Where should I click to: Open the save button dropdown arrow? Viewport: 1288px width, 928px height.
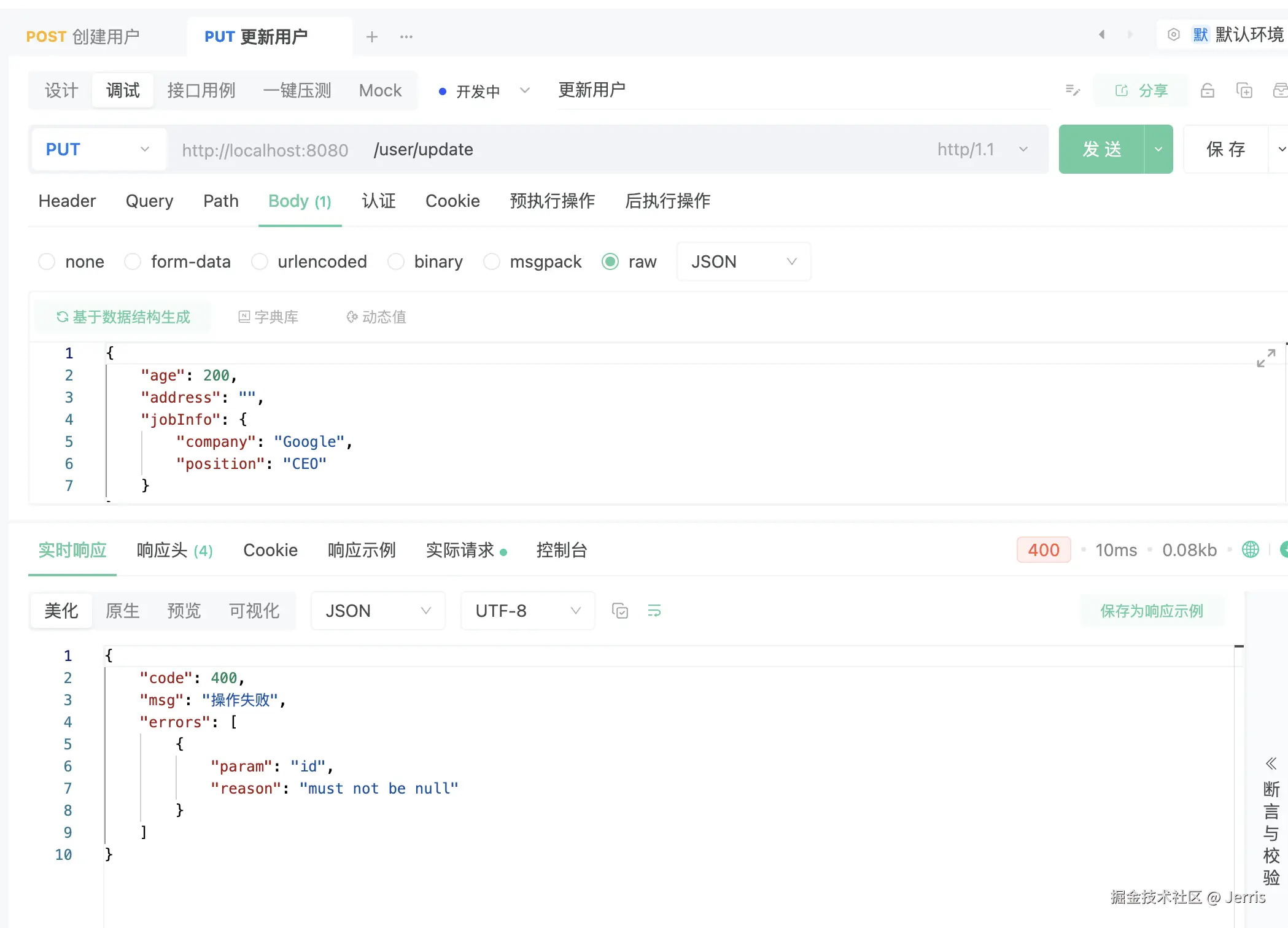[x=1280, y=149]
